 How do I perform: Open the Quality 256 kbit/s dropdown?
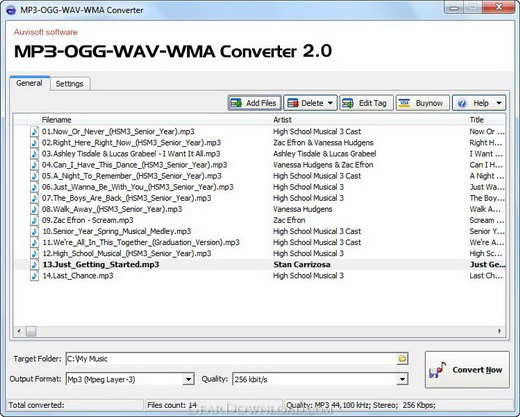[x=320, y=379]
